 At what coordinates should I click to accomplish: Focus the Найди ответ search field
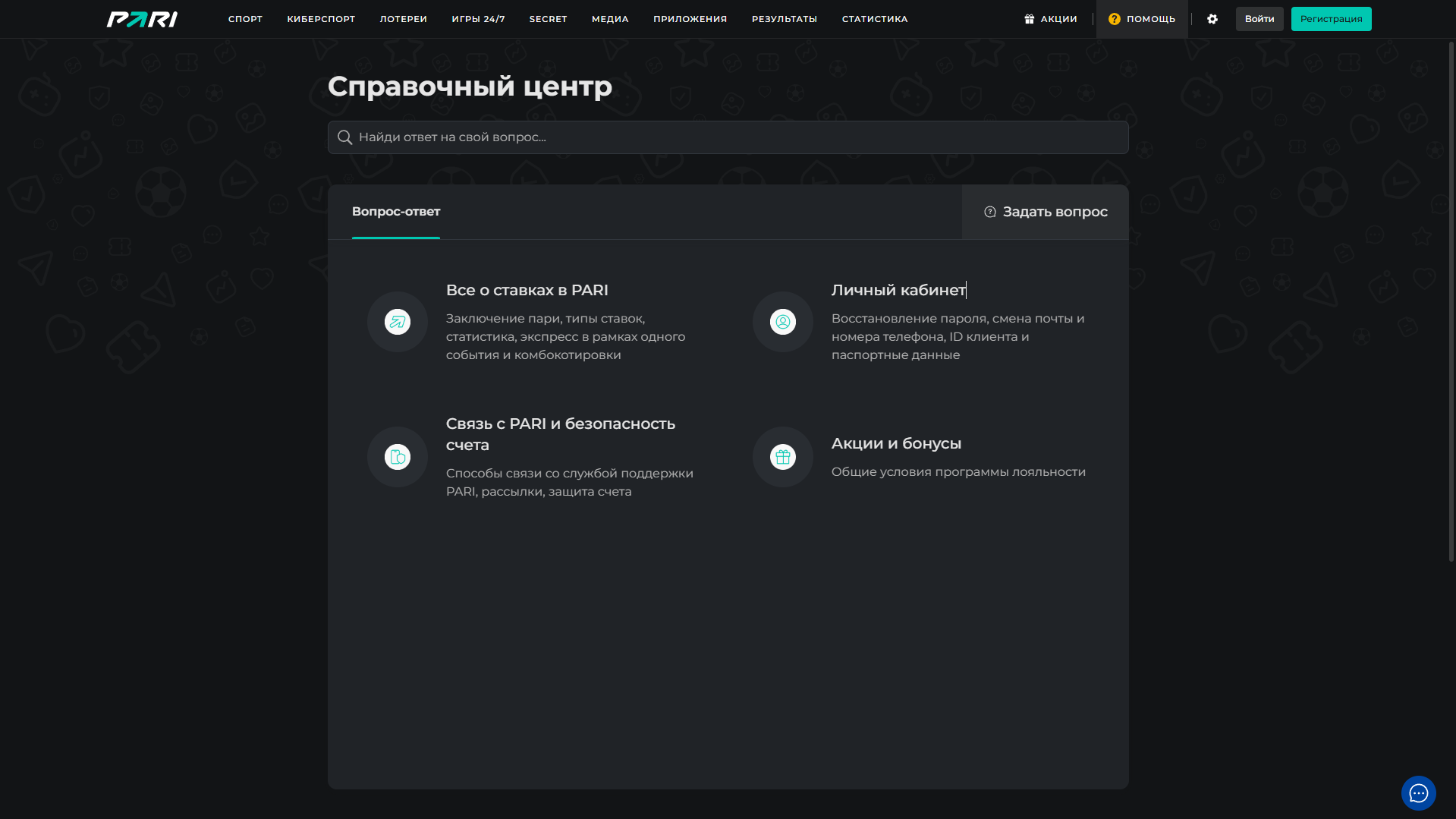728,137
